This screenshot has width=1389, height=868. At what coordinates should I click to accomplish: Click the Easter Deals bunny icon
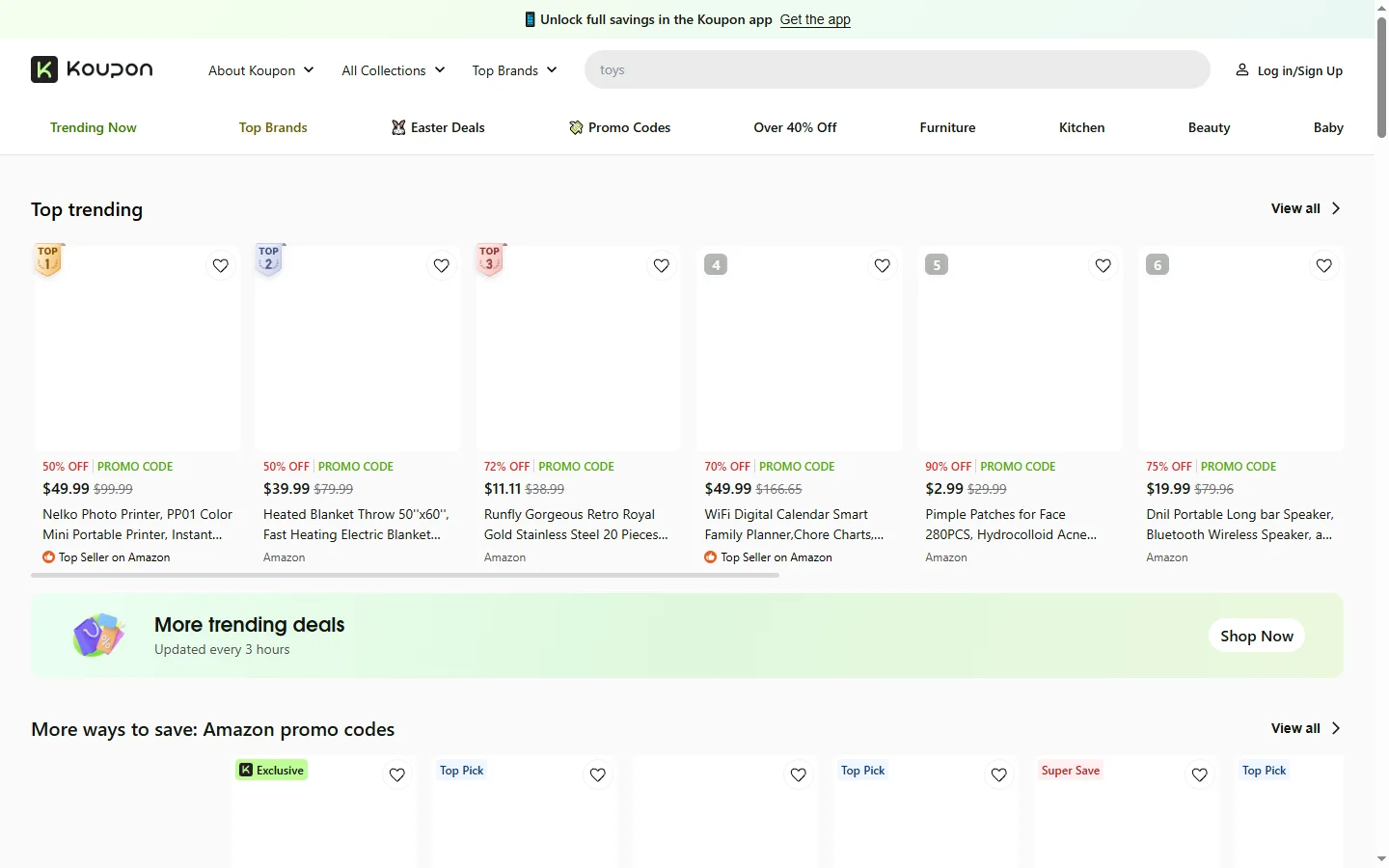398,127
